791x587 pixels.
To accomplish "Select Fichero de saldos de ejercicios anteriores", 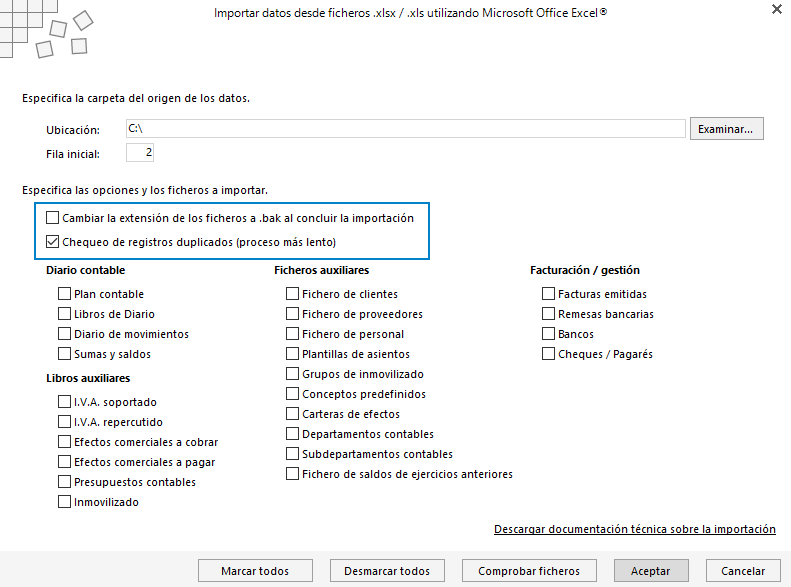I will click(x=292, y=474).
